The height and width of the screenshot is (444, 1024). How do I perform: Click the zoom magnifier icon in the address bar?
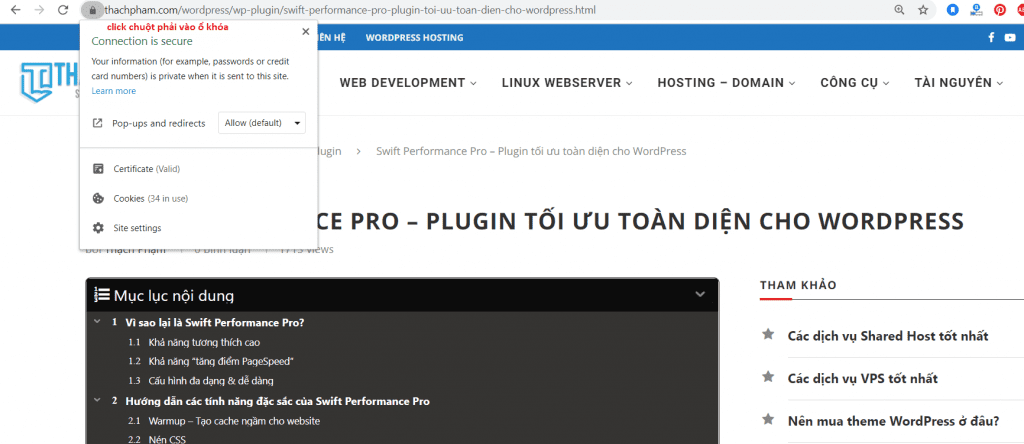click(x=898, y=10)
